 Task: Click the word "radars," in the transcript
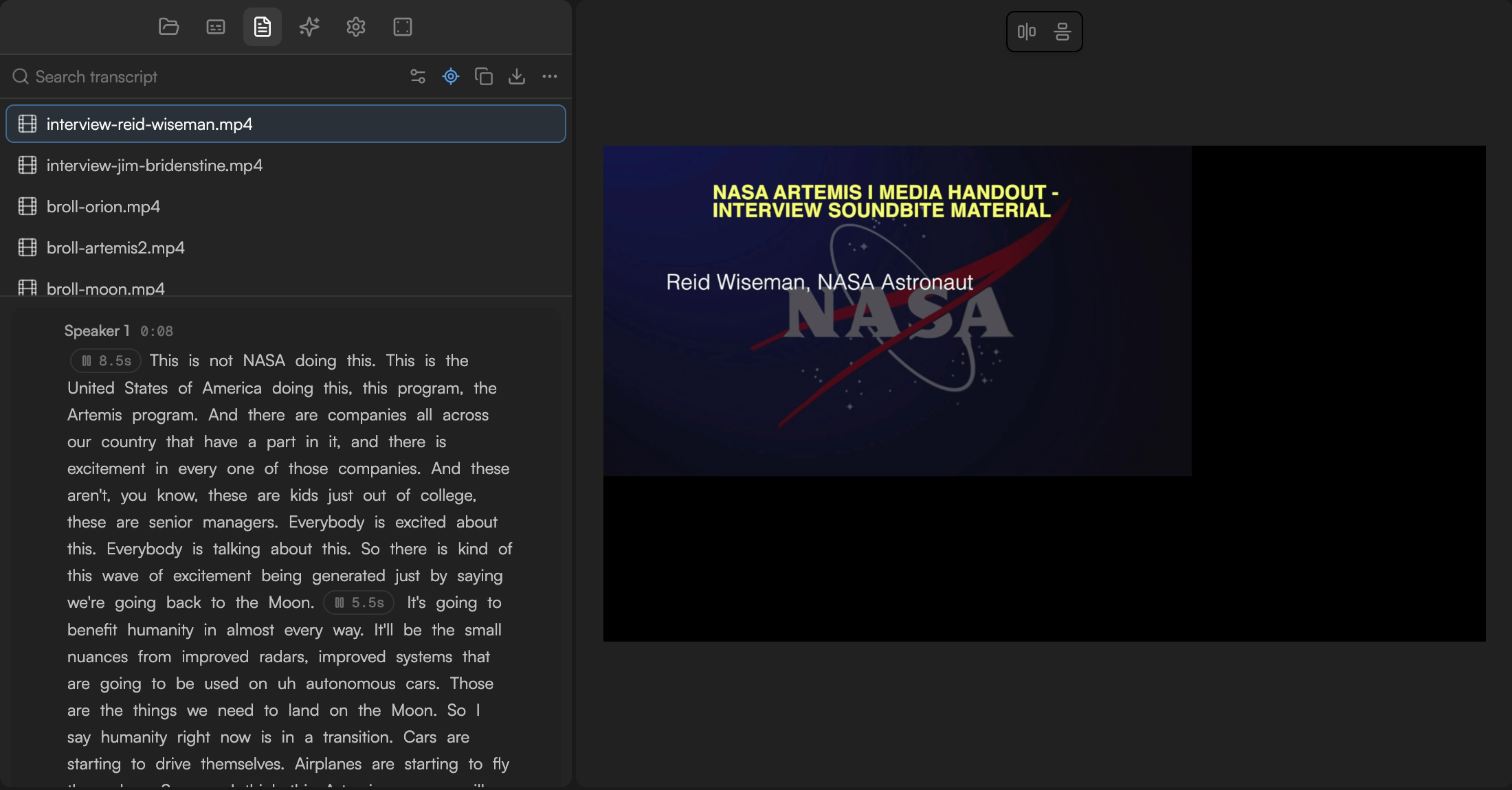point(284,657)
